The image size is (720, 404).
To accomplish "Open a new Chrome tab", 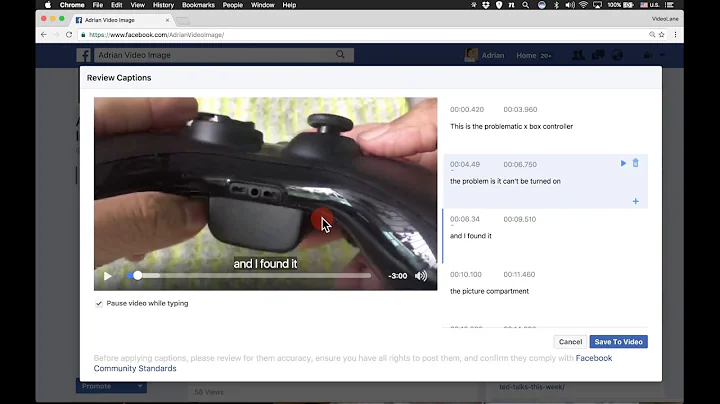I will (183, 21).
